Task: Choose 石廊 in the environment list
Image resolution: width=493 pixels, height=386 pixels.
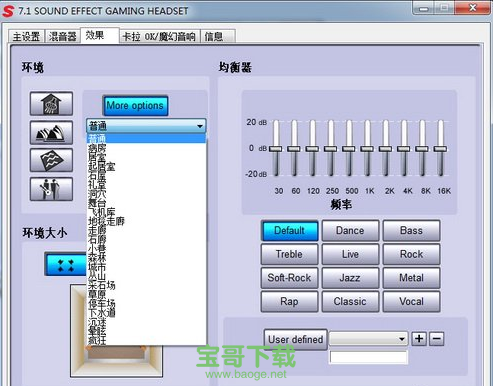Action: pos(146,239)
